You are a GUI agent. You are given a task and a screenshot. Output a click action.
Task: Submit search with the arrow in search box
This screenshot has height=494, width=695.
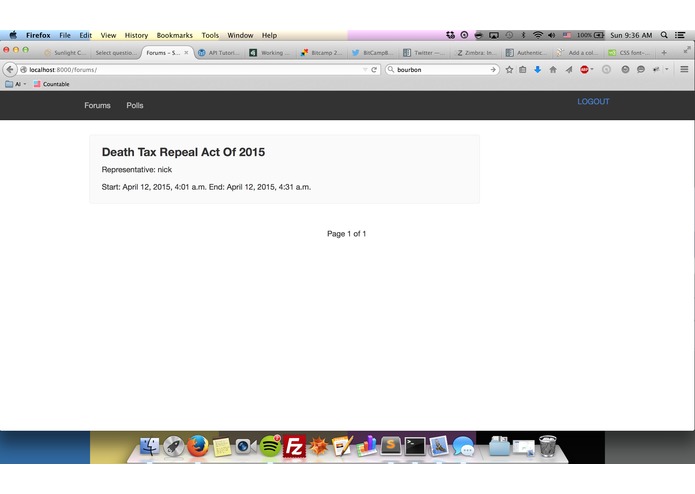click(493, 70)
